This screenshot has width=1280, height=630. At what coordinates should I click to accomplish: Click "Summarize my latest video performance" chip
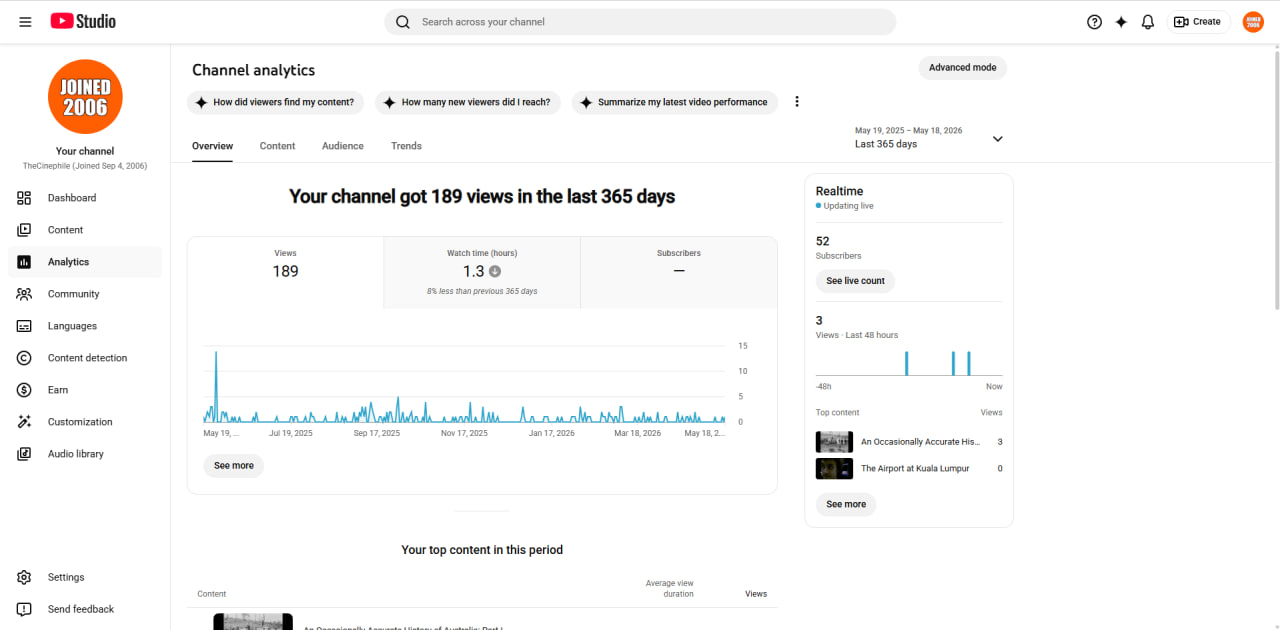[x=674, y=102]
